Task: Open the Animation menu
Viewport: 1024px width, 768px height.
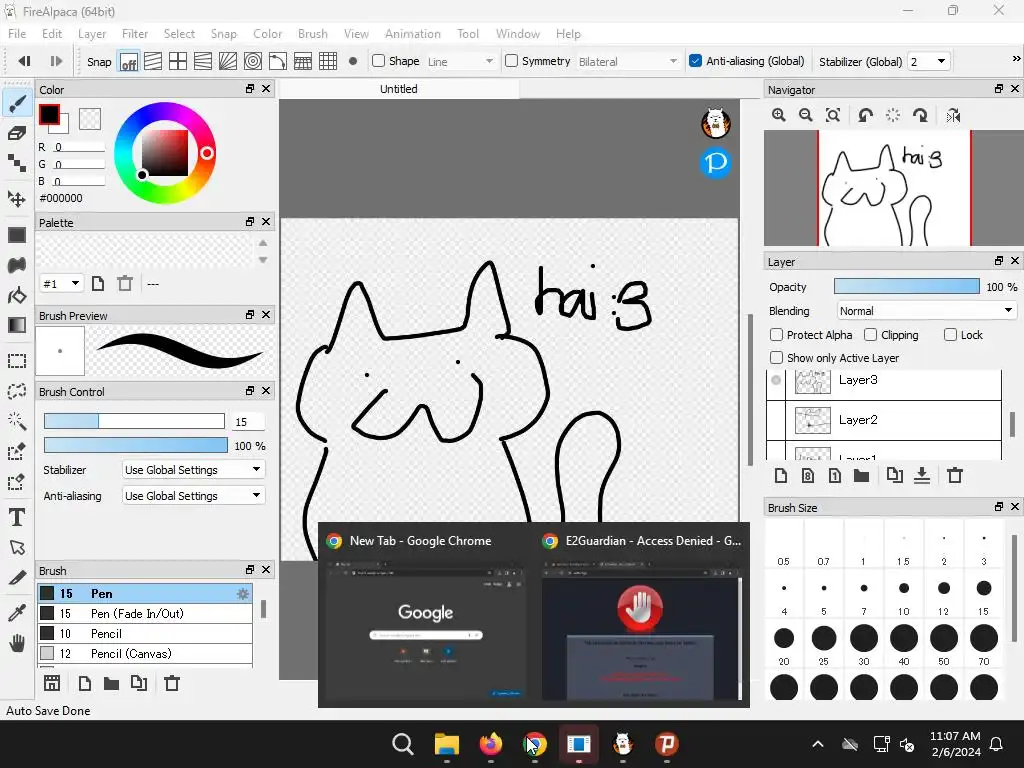Action: [413, 34]
